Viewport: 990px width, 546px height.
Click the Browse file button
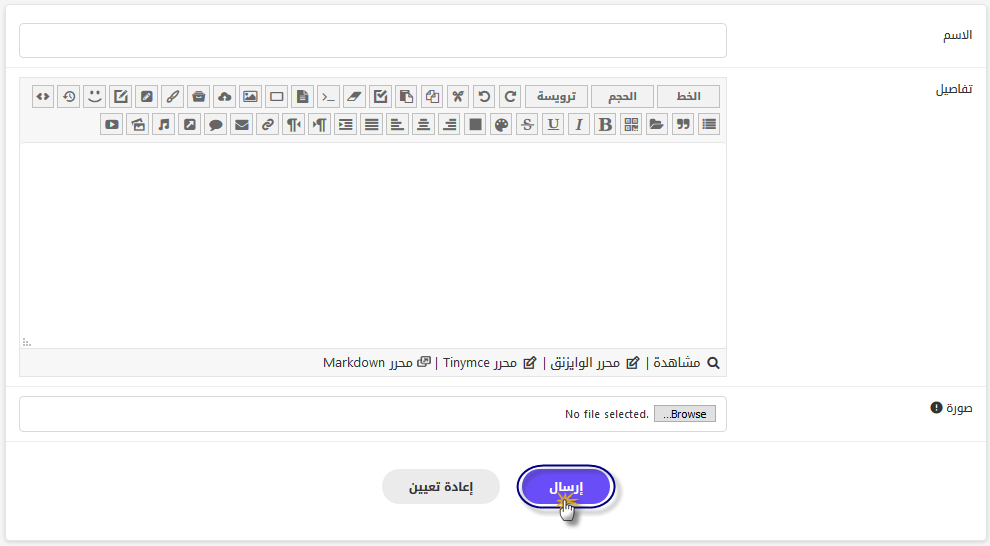(684, 414)
